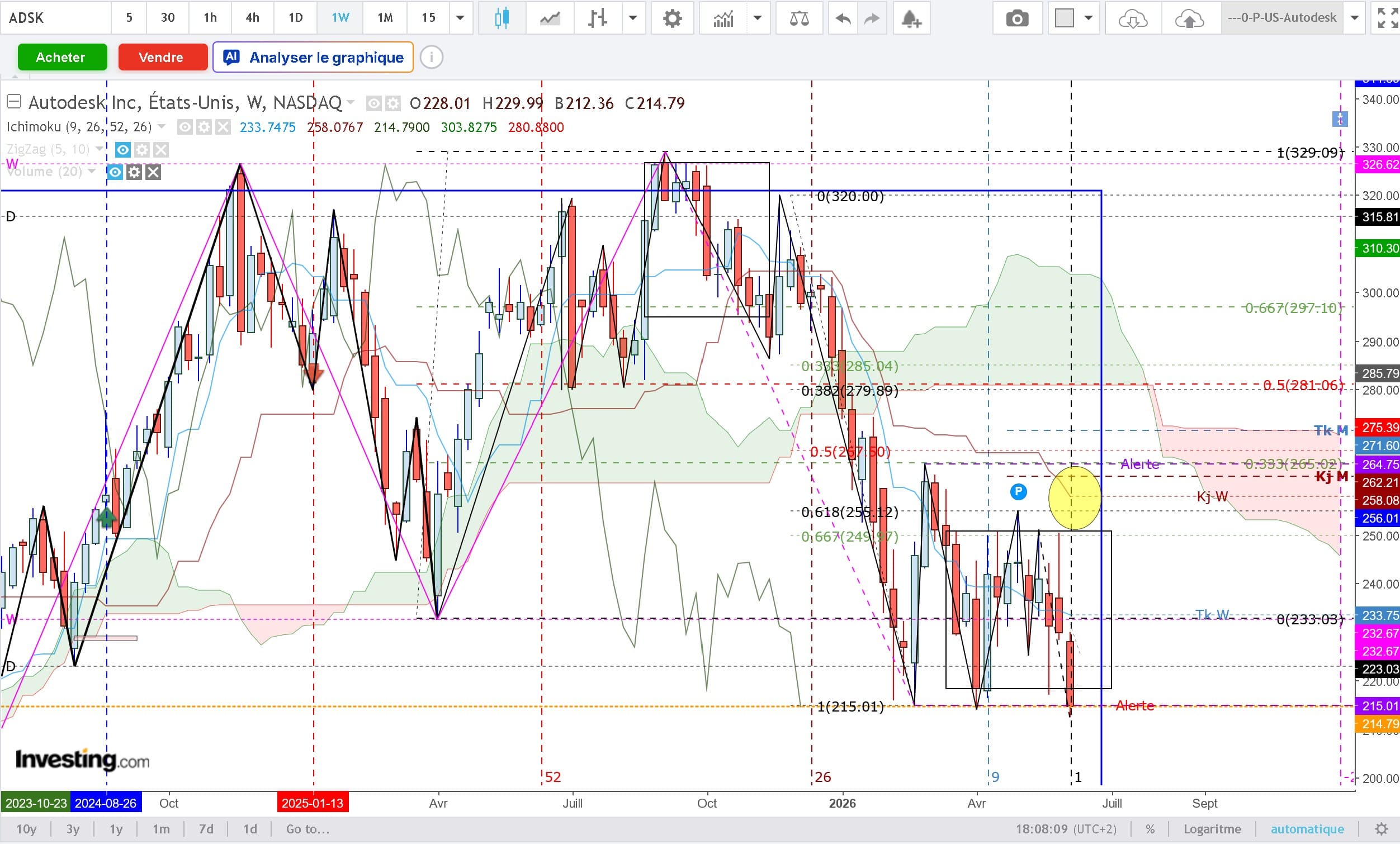Open the Autodesk Inc title dropdown arrow
This screenshot has width=1400, height=844.
tap(351, 103)
